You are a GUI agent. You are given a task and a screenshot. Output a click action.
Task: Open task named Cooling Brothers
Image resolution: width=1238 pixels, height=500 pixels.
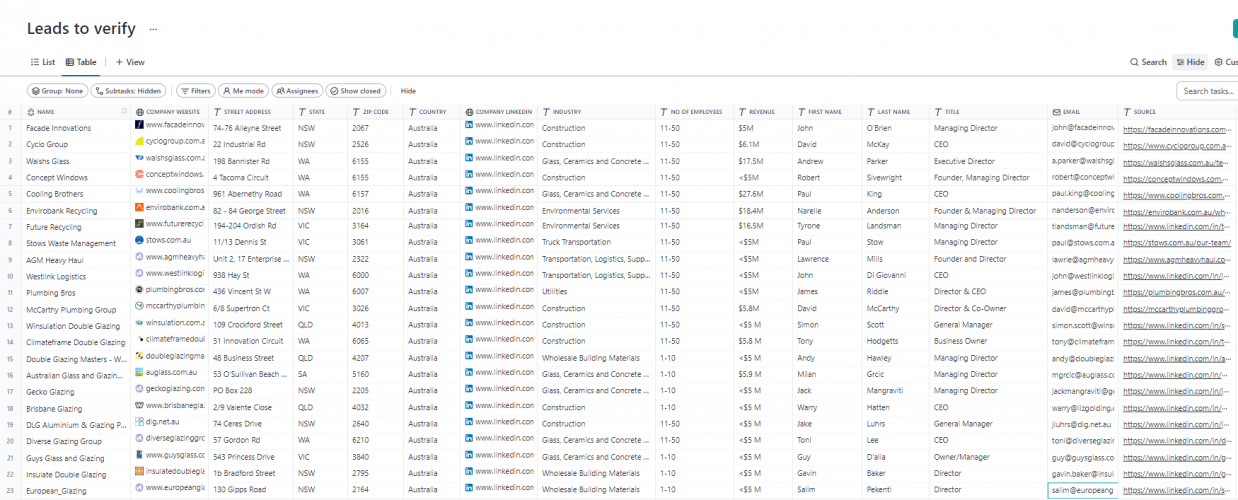tap(55, 194)
